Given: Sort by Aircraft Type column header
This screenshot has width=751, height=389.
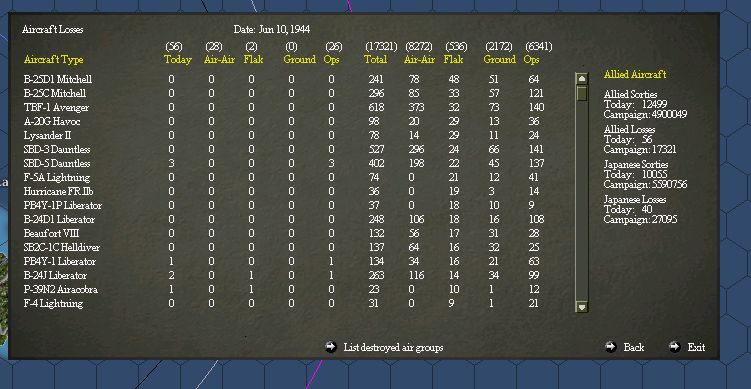Looking at the screenshot, I should (x=53, y=60).
